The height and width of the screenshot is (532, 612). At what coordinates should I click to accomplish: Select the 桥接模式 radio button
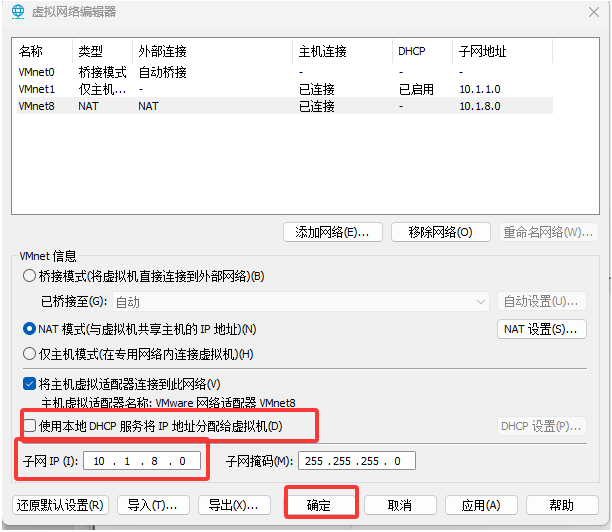click(29, 276)
